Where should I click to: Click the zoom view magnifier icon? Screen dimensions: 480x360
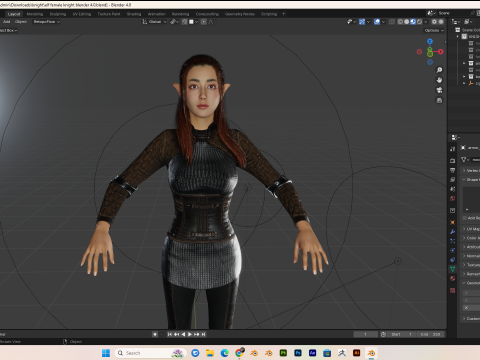(439, 70)
